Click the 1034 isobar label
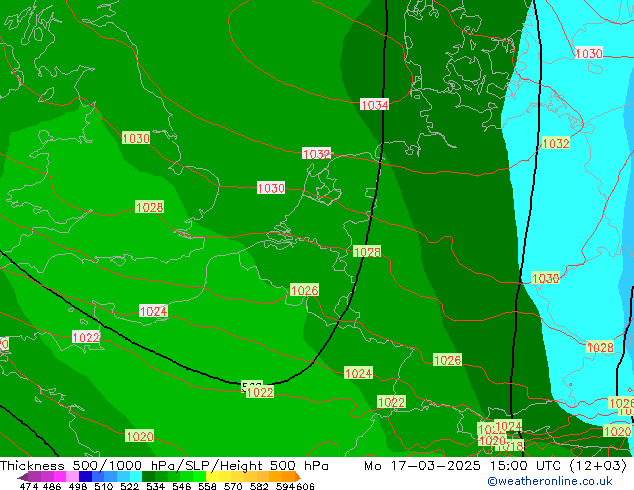634x490 pixels. (x=374, y=105)
